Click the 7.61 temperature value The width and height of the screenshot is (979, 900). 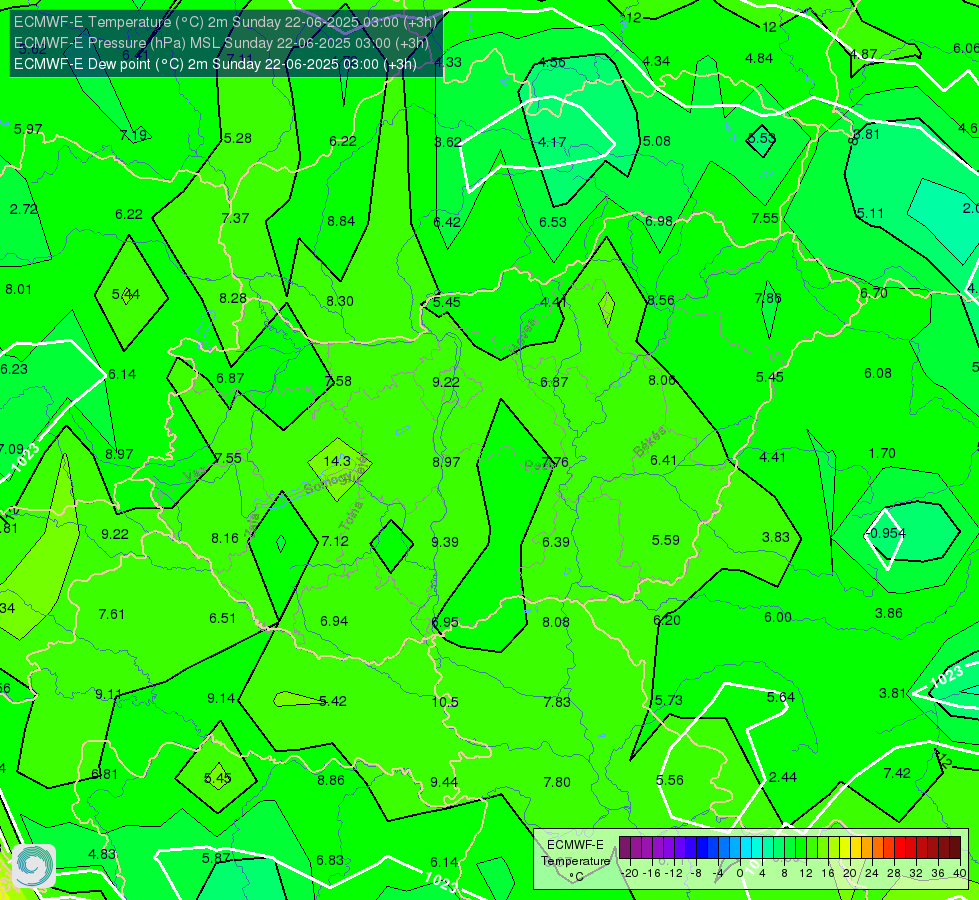(x=112, y=614)
